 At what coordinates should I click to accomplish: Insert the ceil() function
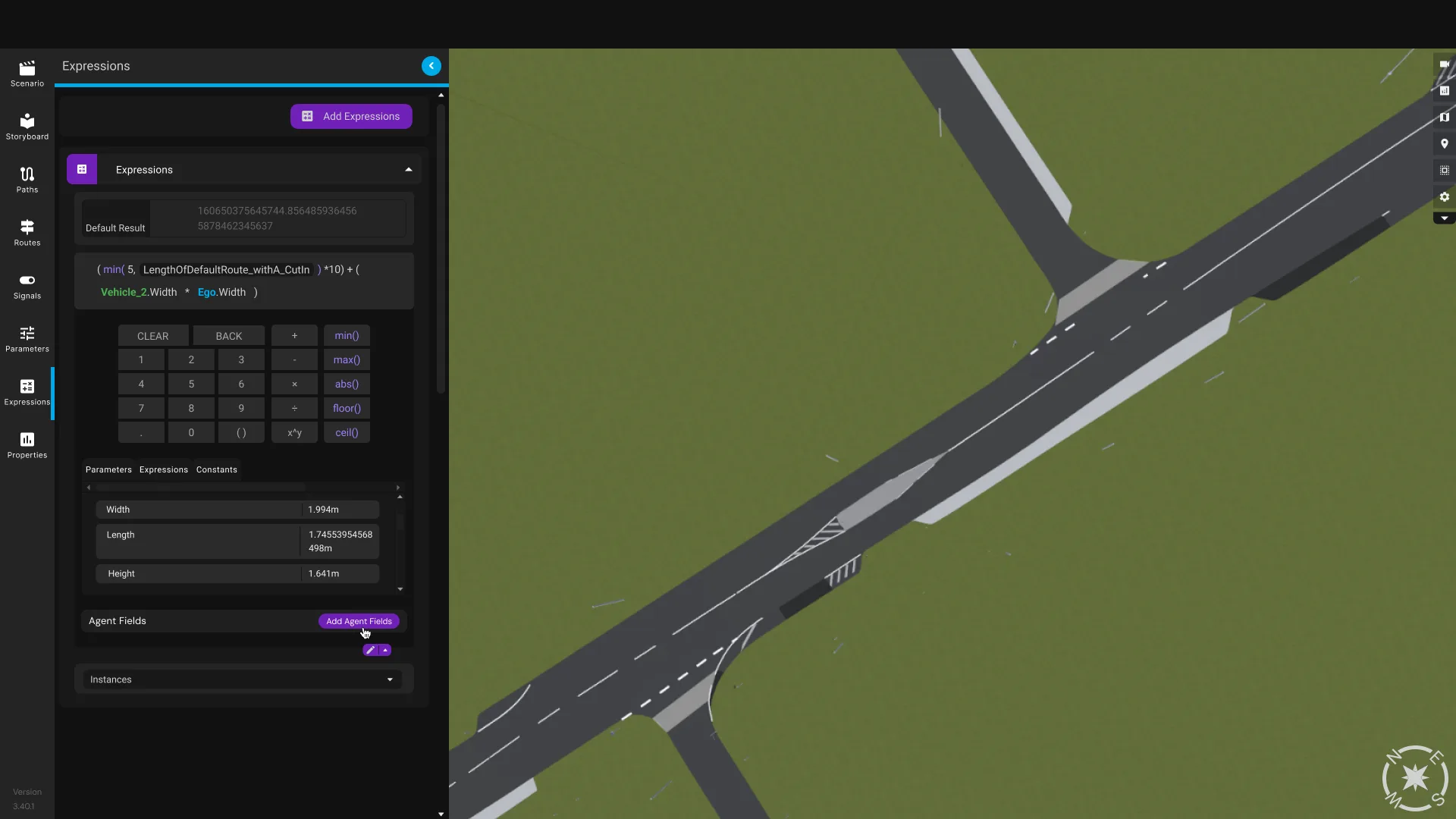(347, 433)
